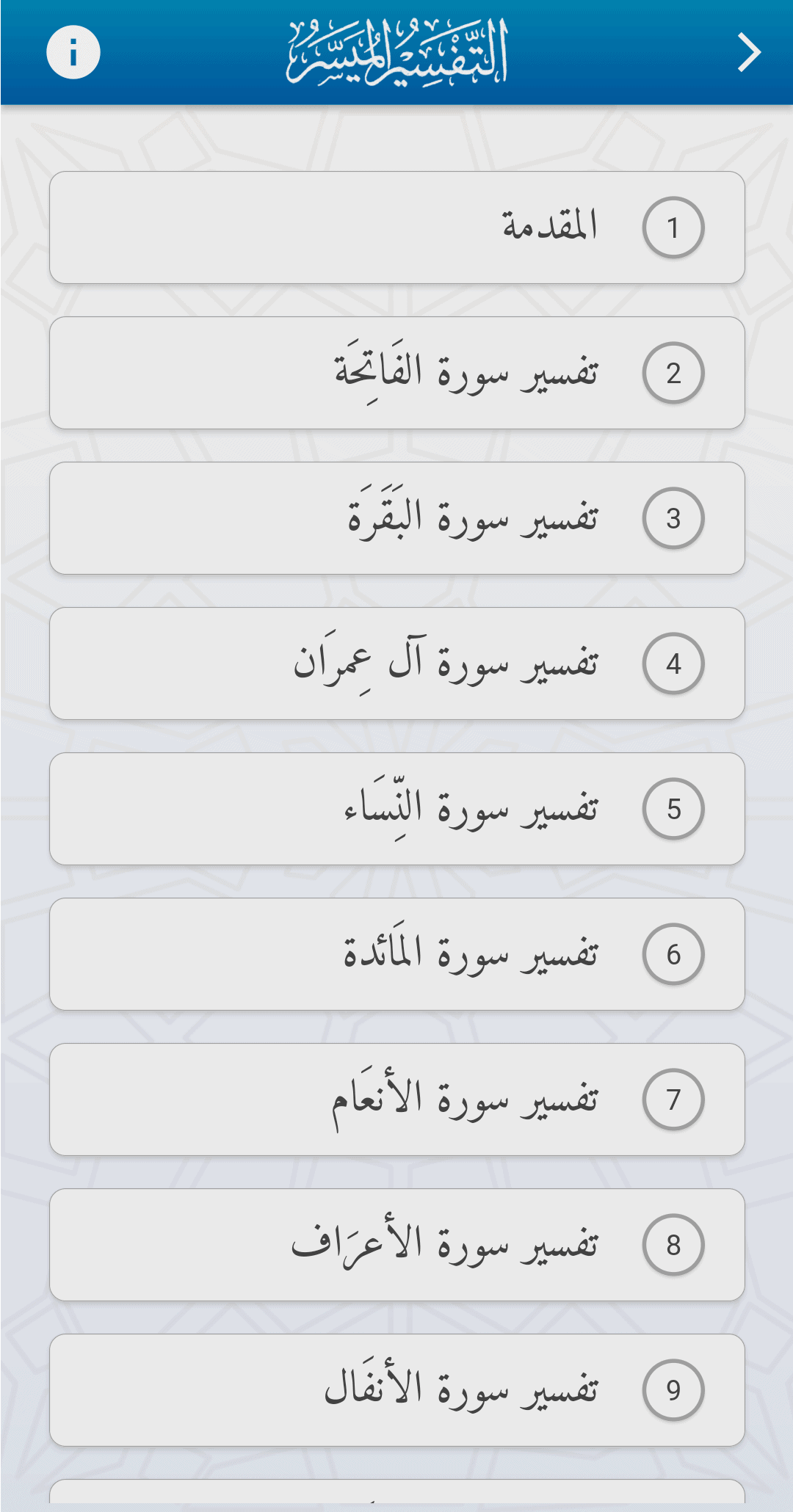Select the number 8 circle badge
The image size is (793, 1512).
click(x=673, y=1245)
